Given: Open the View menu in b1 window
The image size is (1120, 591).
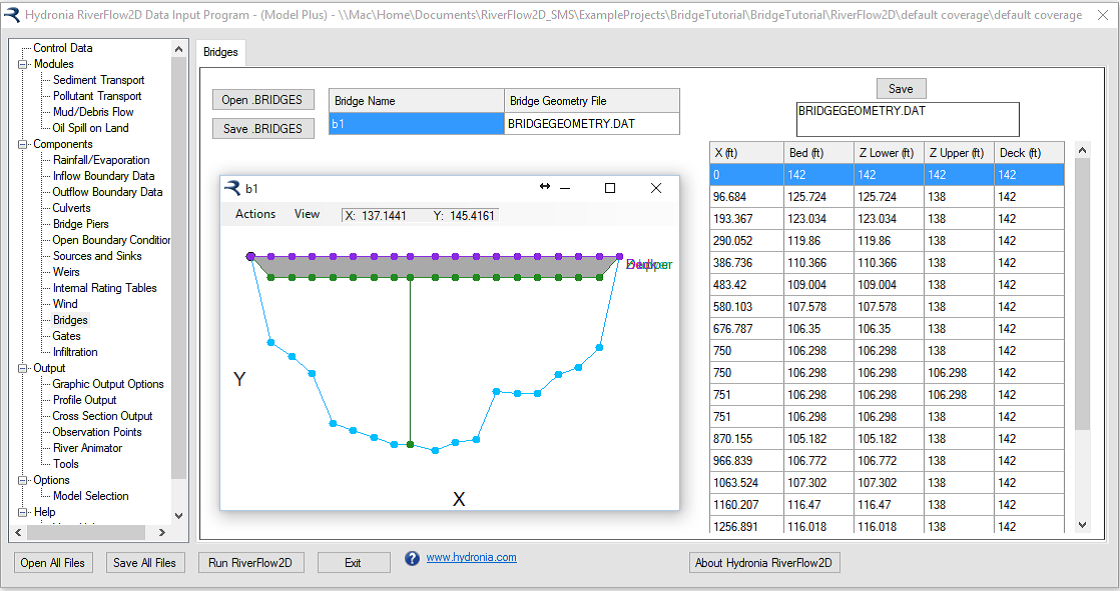Looking at the screenshot, I should [307, 214].
